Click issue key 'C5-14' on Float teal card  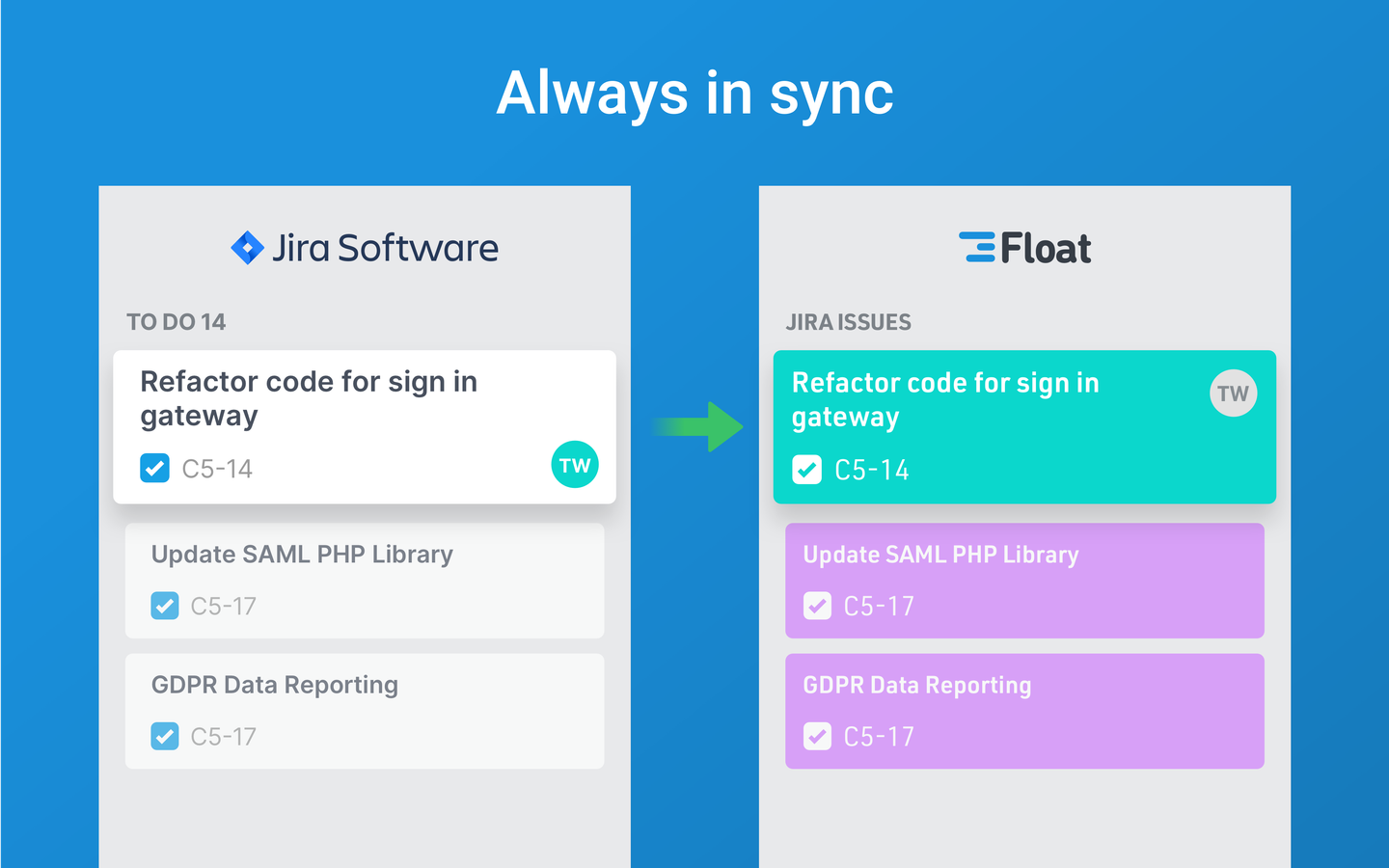[x=872, y=470]
